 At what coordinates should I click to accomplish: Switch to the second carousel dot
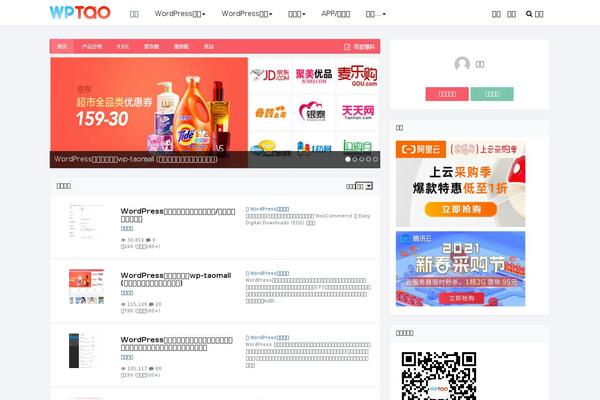(x=355, y=159)
